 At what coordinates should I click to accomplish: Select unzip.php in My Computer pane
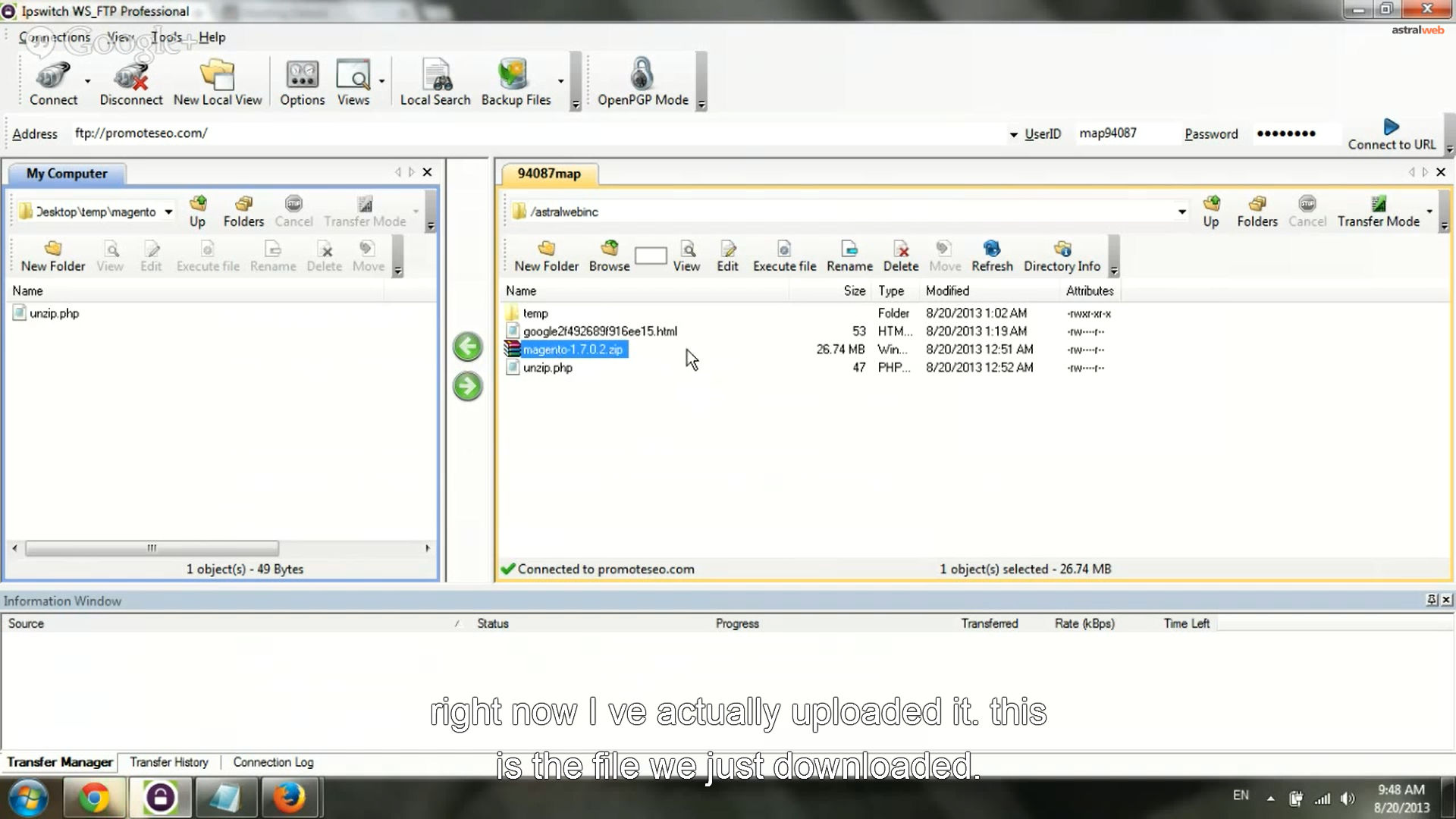(54, 313)
